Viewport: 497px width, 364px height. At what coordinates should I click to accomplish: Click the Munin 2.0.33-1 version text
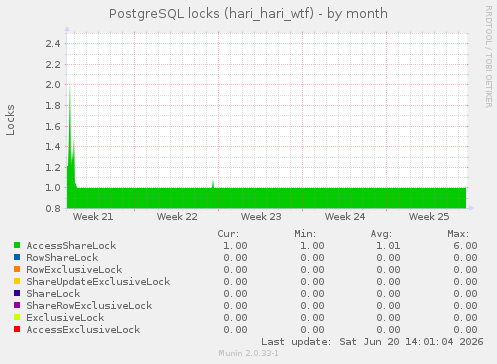(248, 353)
